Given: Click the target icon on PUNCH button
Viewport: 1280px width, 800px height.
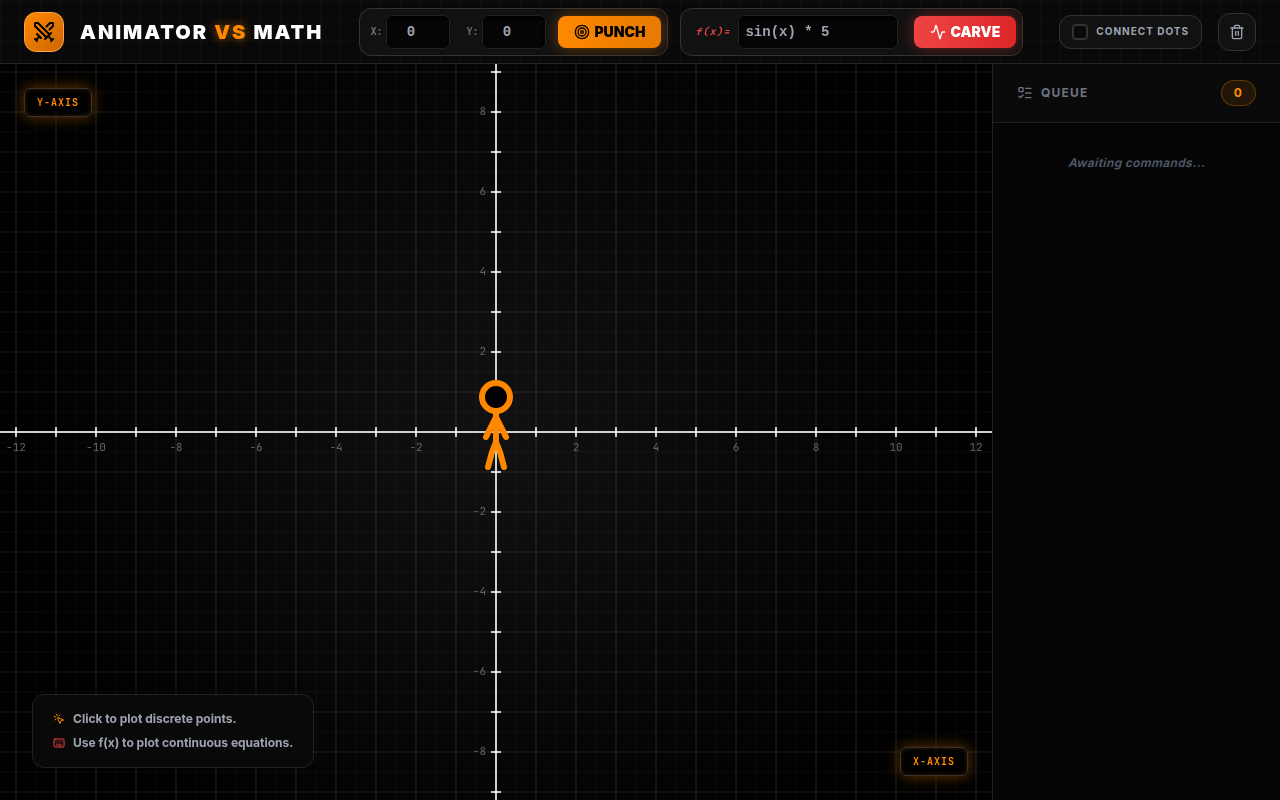Looking at the screenshot, I should click(582, 32).
